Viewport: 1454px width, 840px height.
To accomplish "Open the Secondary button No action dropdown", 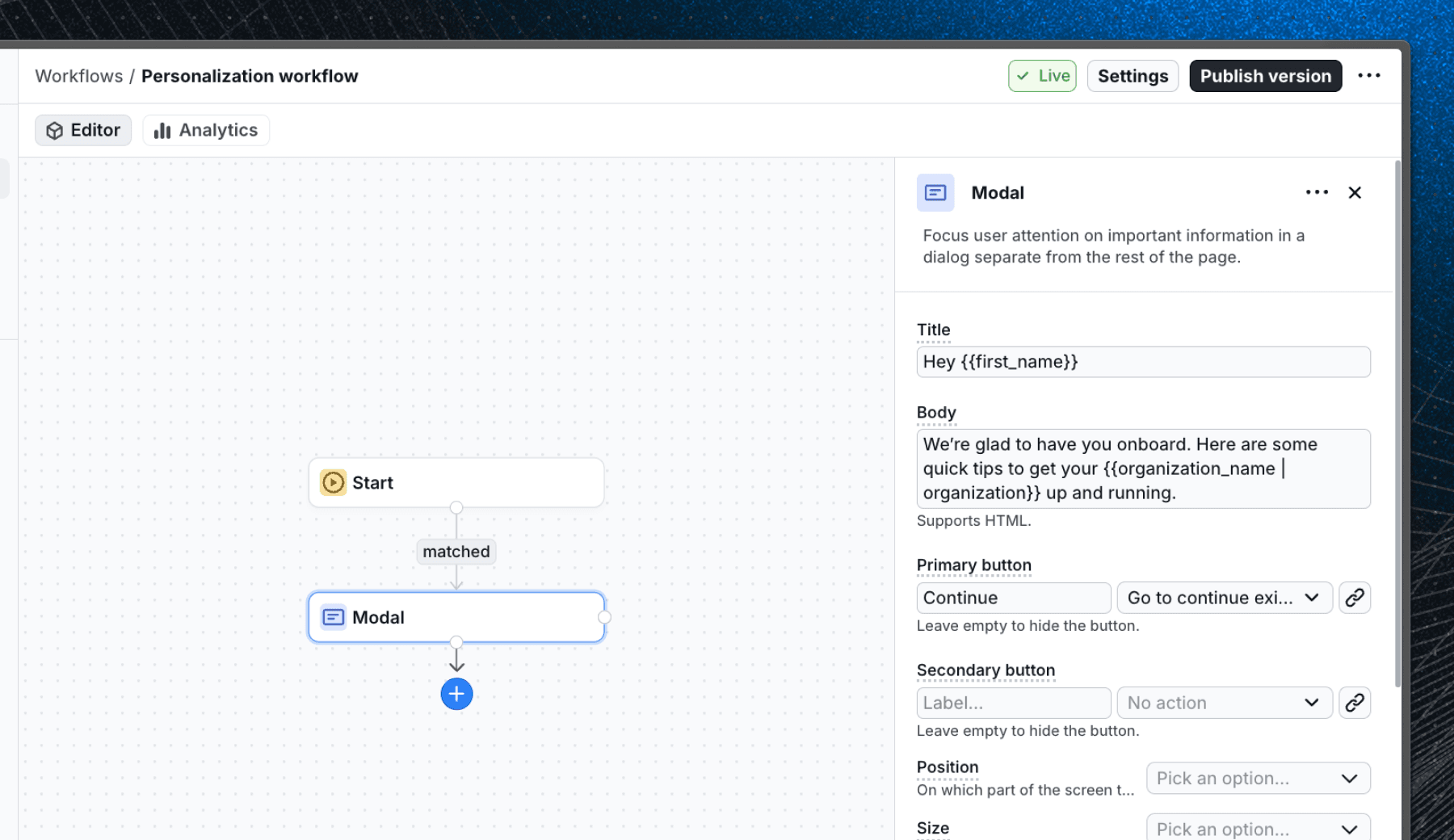I will coord(1224,703).
